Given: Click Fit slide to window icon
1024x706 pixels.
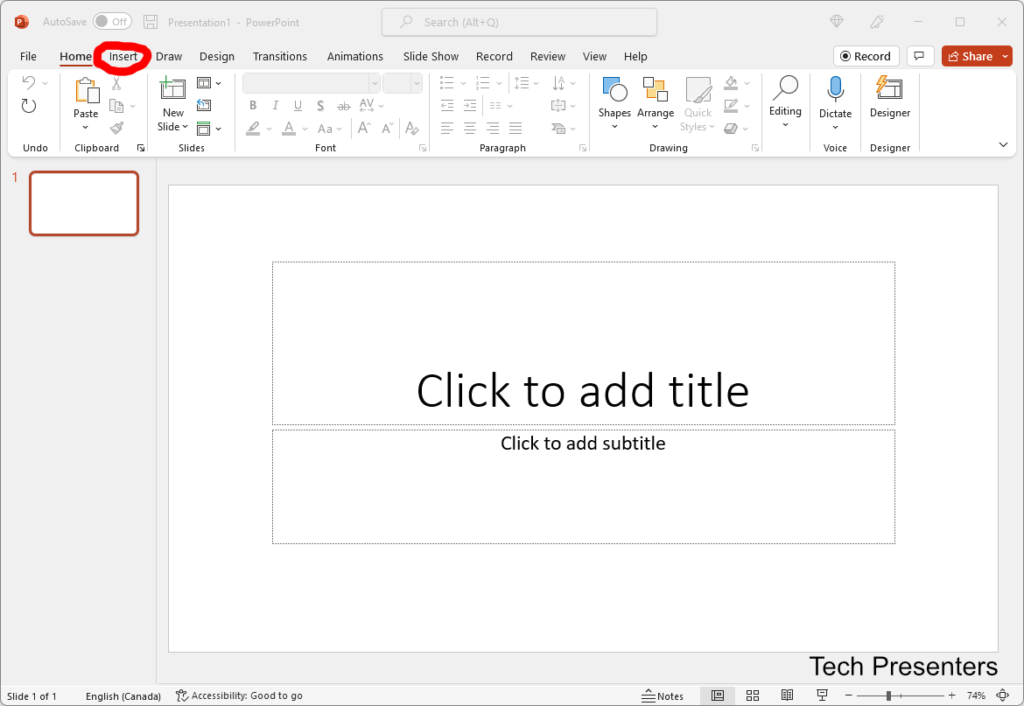Looking at the screenshot, I should [1003, 696].
